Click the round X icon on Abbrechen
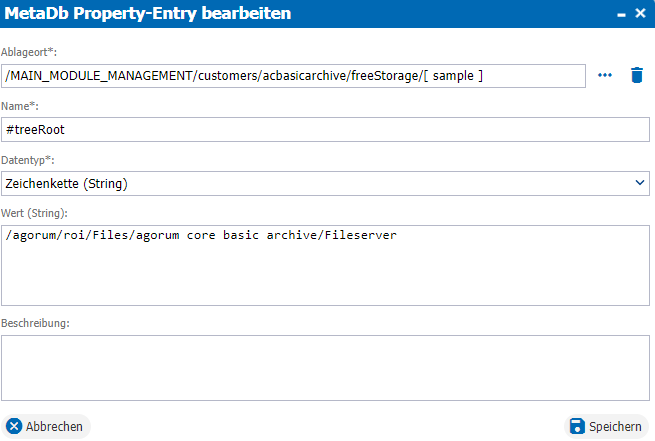Image resolution: width=655 pixels, height=441 pixels. [14, 426]
